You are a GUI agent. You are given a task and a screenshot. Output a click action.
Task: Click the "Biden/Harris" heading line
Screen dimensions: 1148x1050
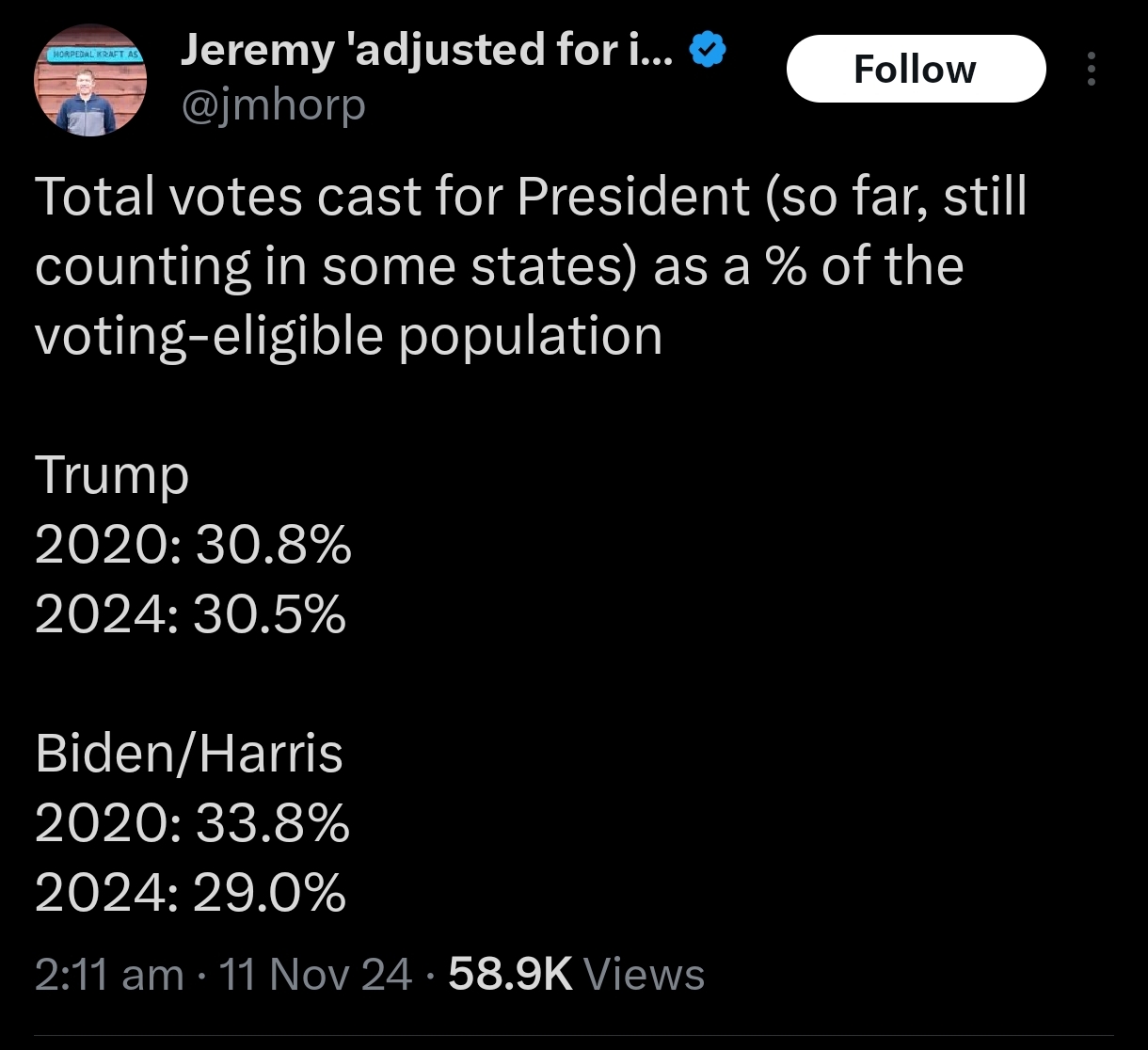pyautogui.click(x=189, y=754)
